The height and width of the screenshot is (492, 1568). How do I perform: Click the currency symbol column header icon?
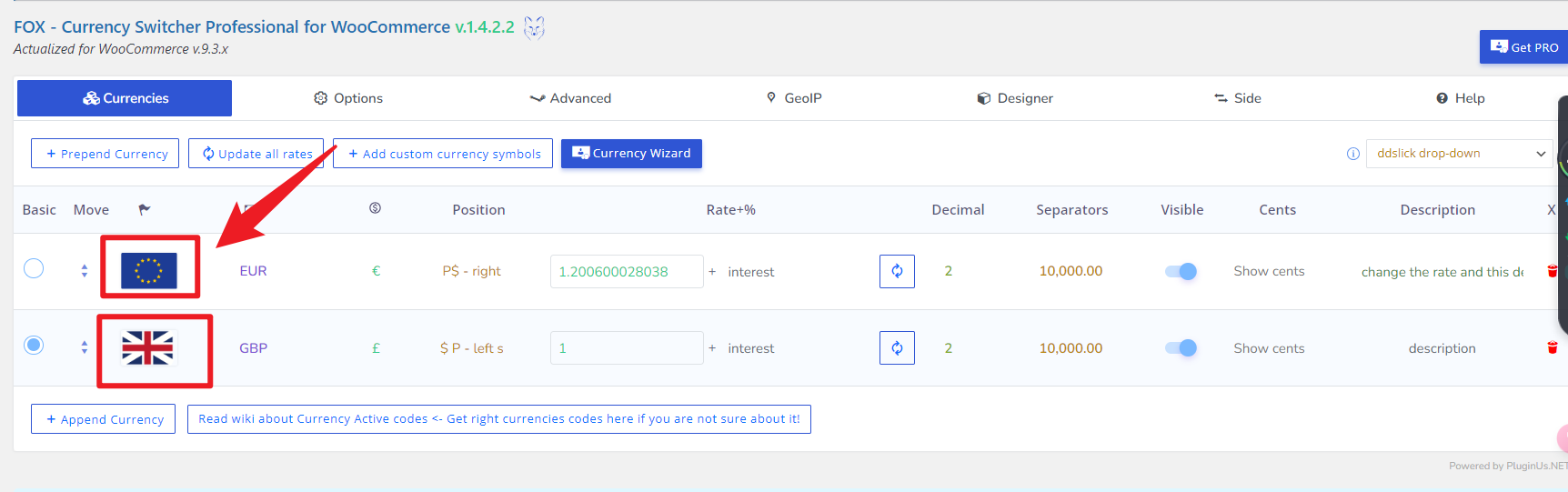pos(375,208)
